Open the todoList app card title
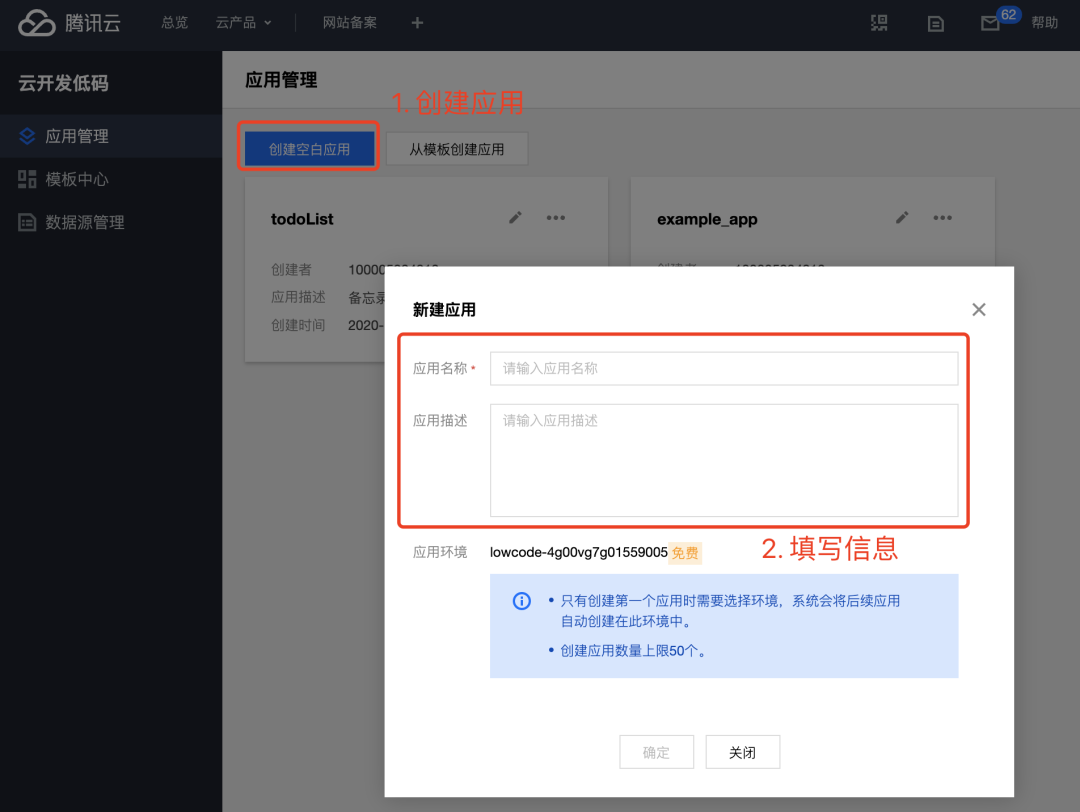The height and width of the screenshot is (812, 1080). (302, 219)
